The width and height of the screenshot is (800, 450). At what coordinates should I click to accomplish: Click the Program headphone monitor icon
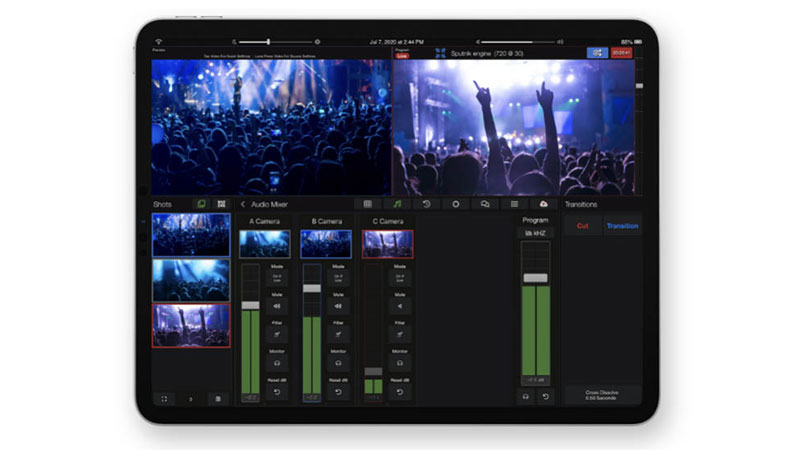[x=524, y=397]
